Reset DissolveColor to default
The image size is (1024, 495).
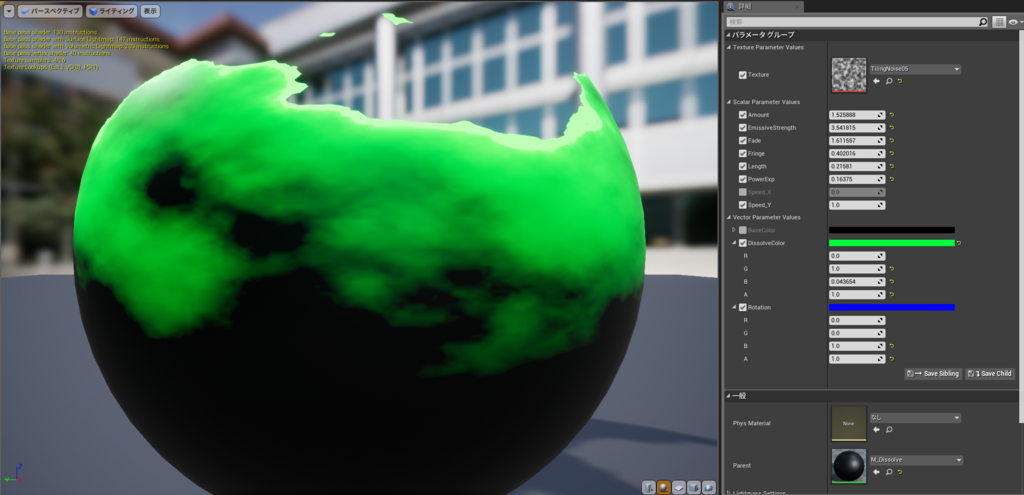click(x=961, y=243)
